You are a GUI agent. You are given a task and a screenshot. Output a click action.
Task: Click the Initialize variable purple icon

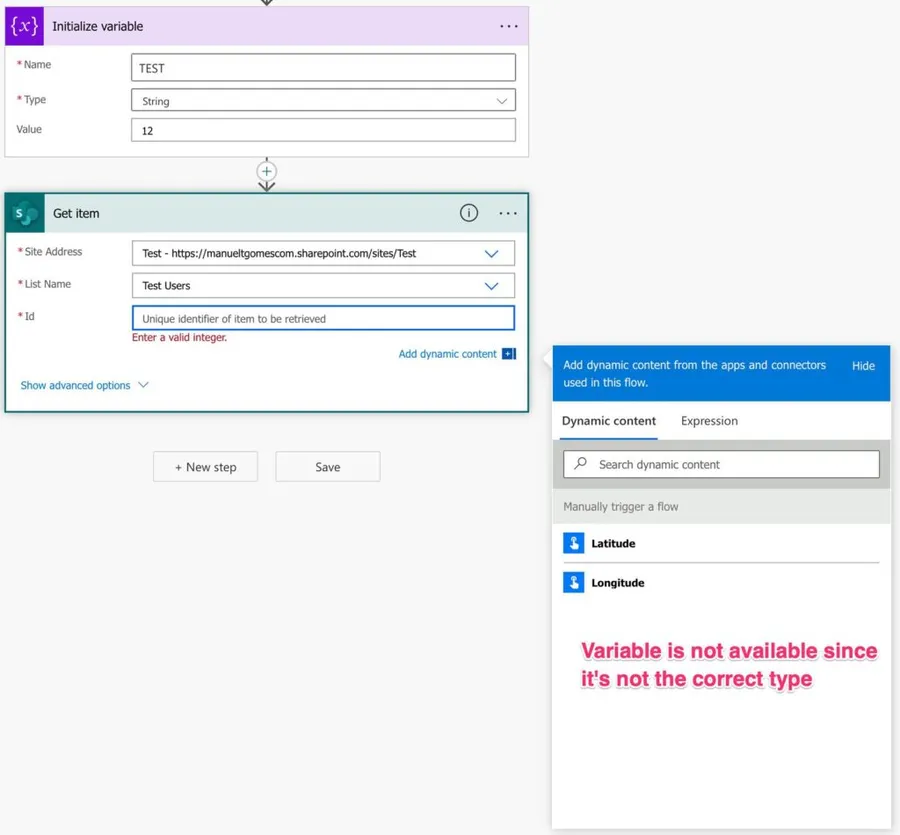[24, 26]
